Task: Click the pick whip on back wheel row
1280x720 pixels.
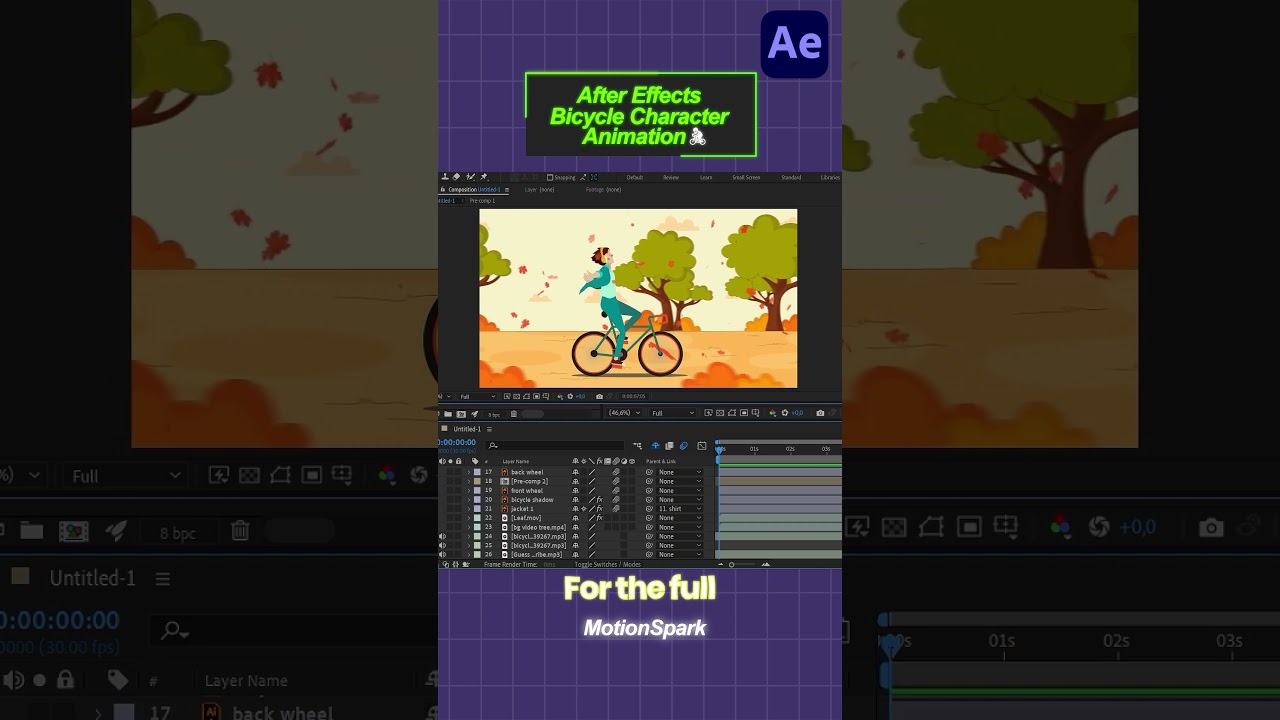Action: [649, 472]
